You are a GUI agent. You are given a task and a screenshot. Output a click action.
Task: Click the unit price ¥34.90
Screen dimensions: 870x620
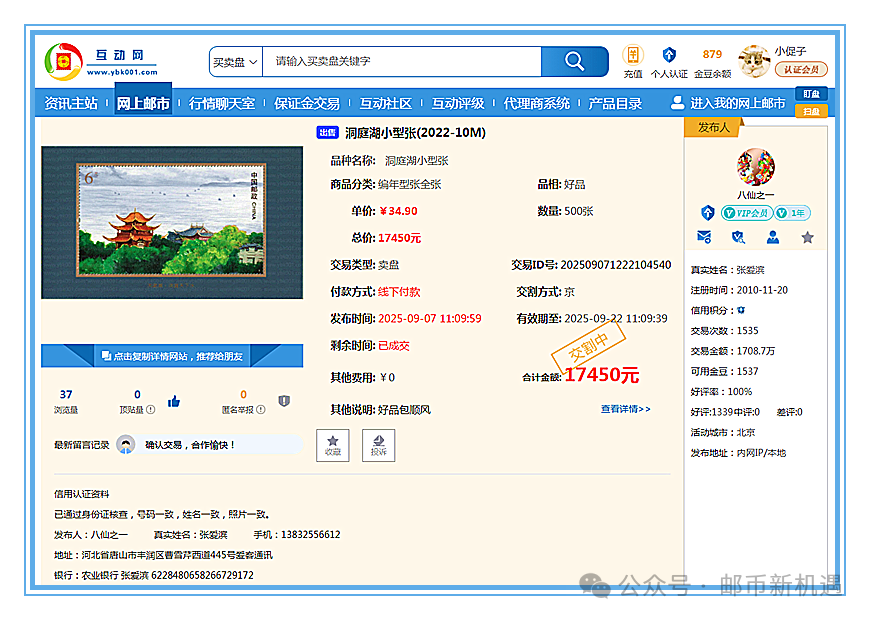pos(398,211)
